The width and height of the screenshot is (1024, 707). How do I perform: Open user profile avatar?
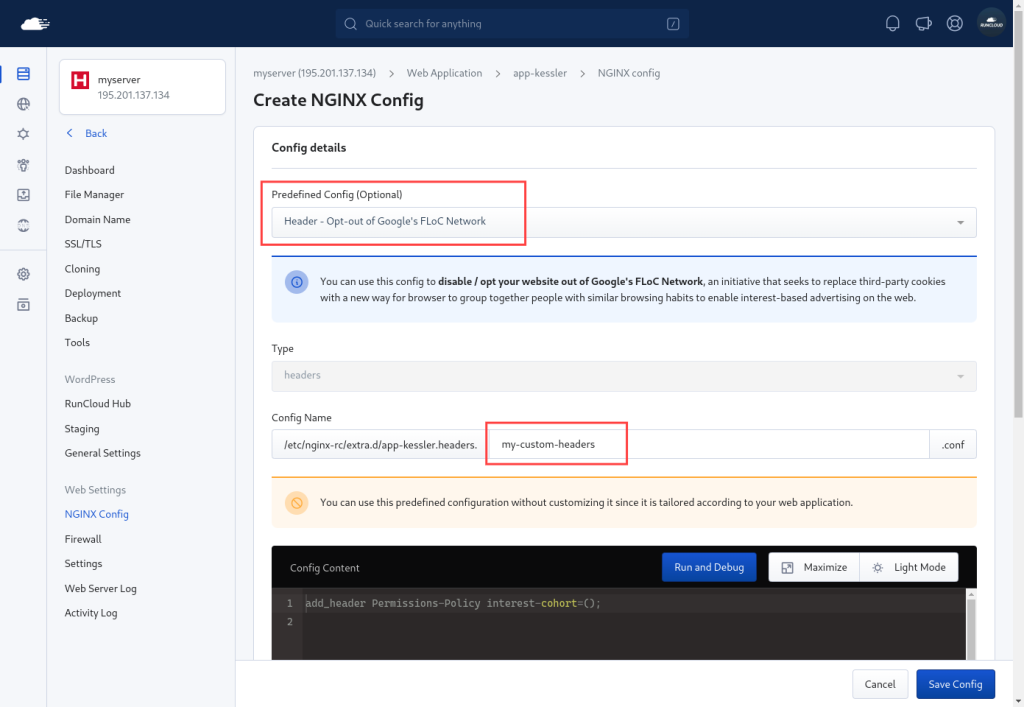point(991,24)
